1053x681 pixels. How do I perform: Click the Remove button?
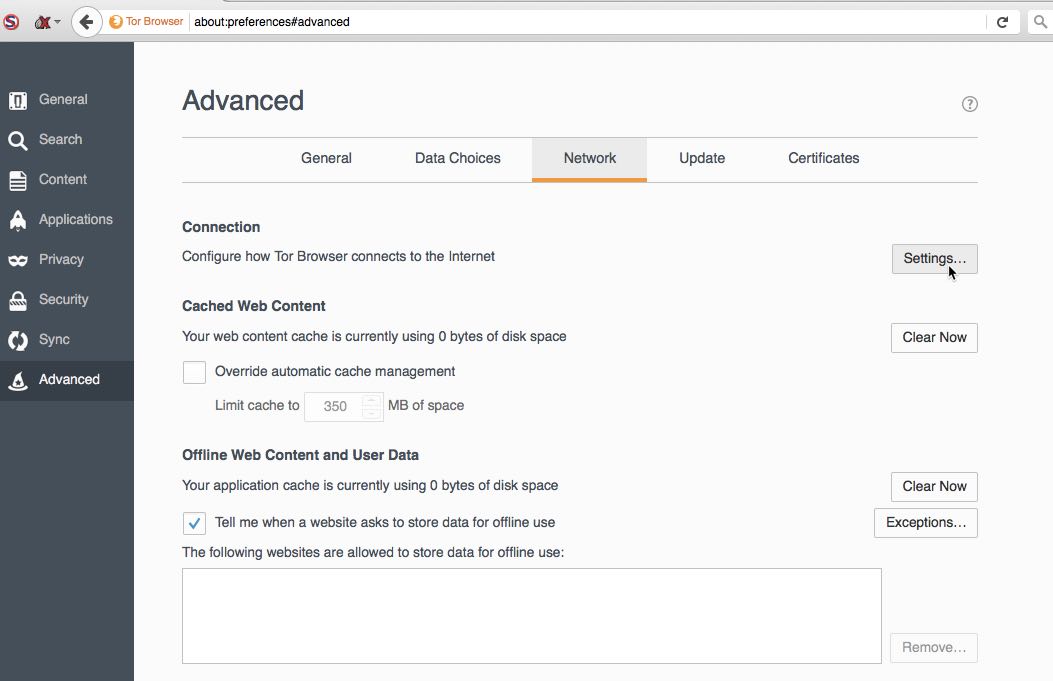coord(933,647)
